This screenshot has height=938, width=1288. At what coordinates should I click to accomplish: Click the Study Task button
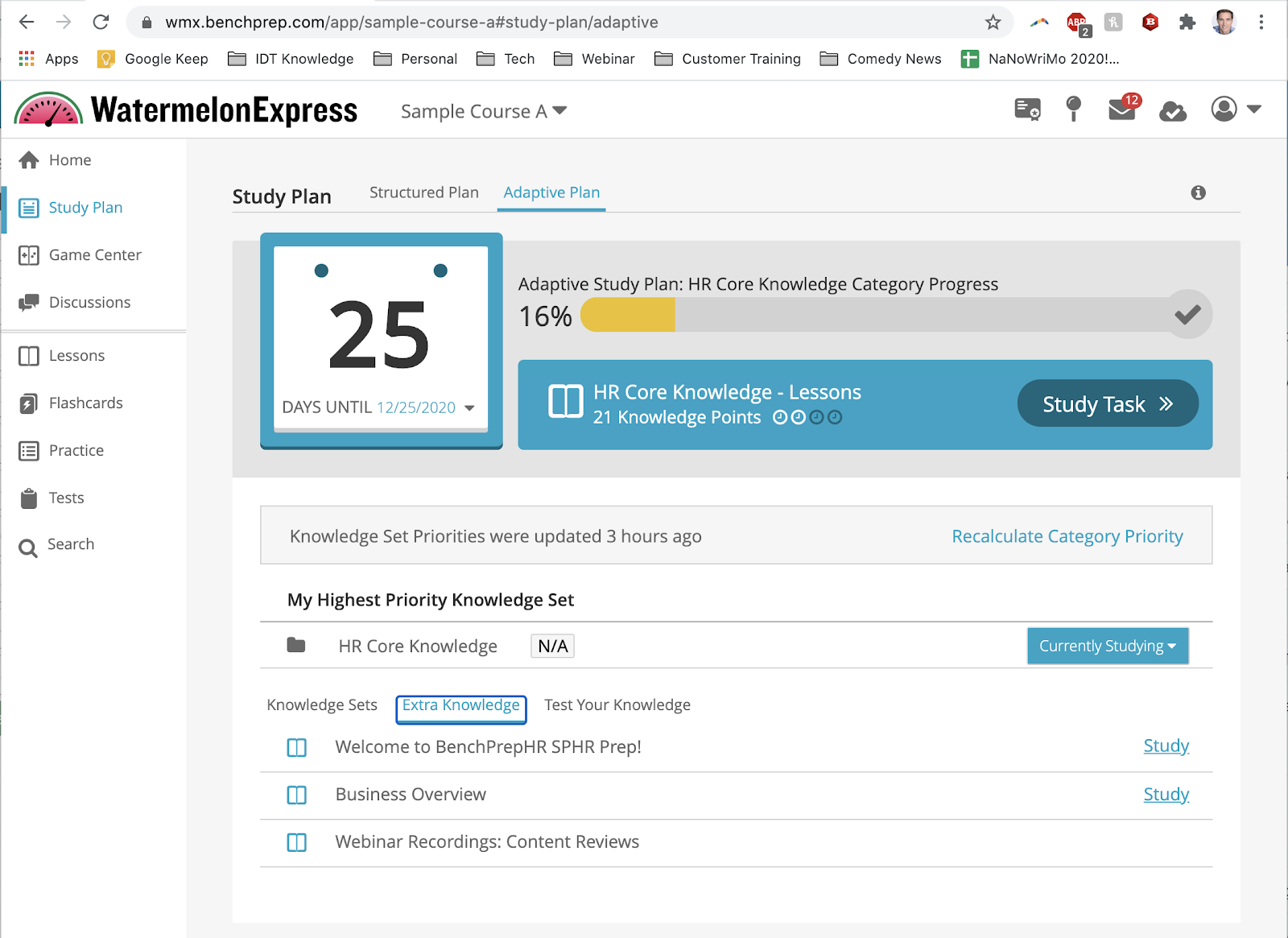click(x=1107, y=403)
